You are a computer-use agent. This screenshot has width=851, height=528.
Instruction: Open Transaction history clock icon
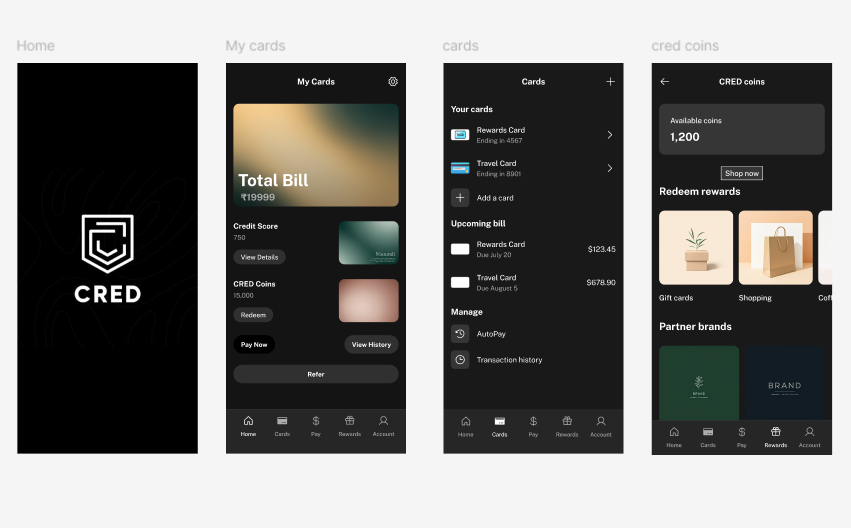[460, 360]
